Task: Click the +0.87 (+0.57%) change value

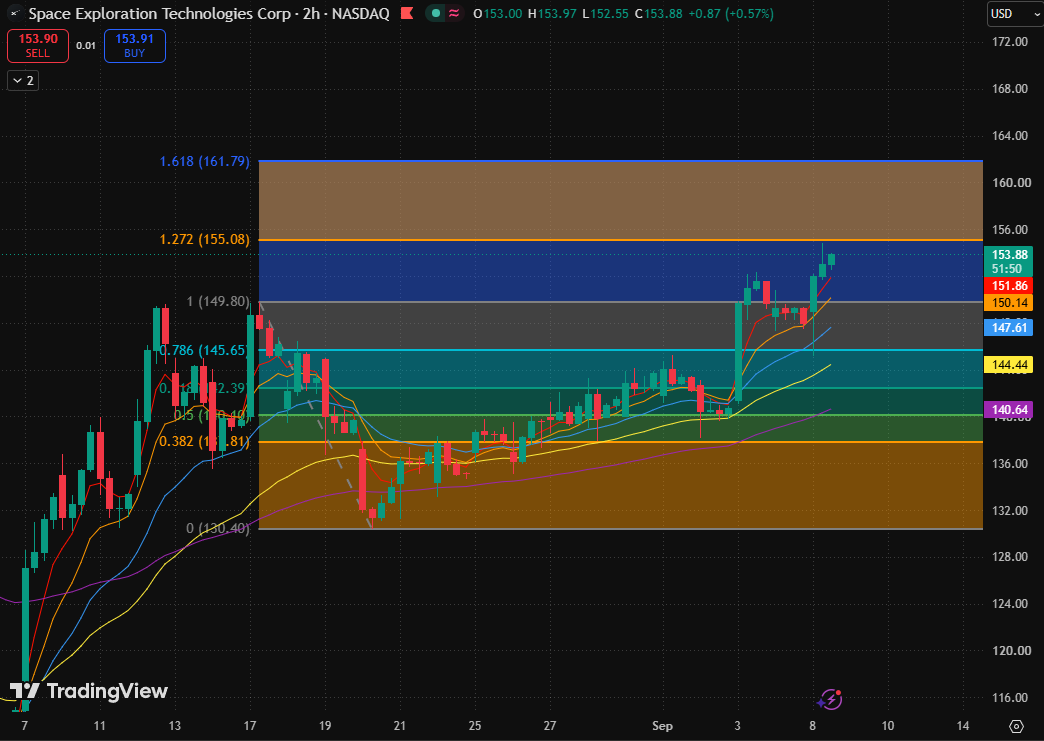Action: point(731,13)
